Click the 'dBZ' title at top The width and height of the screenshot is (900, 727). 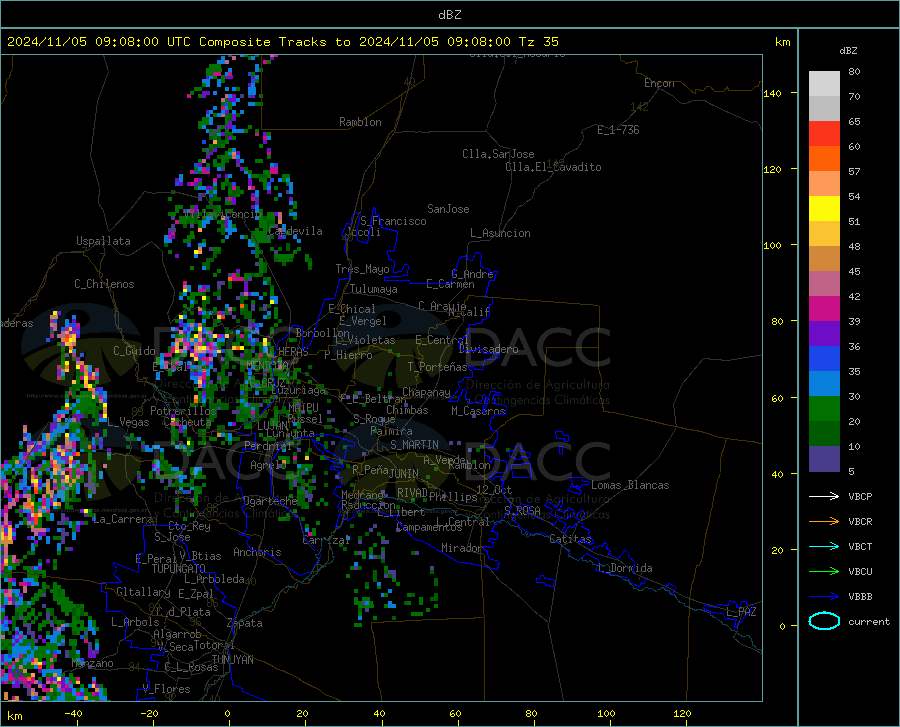coord(449,15)
